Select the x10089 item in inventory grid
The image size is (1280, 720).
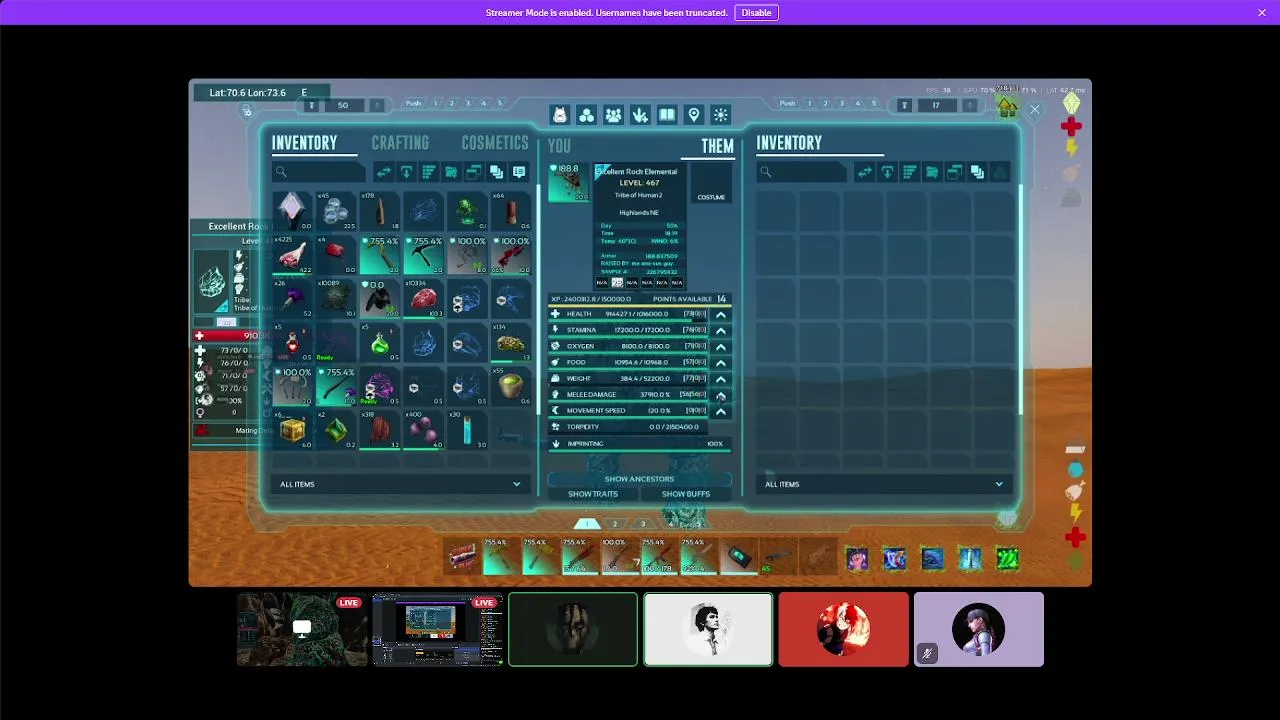tap(337, 299)
